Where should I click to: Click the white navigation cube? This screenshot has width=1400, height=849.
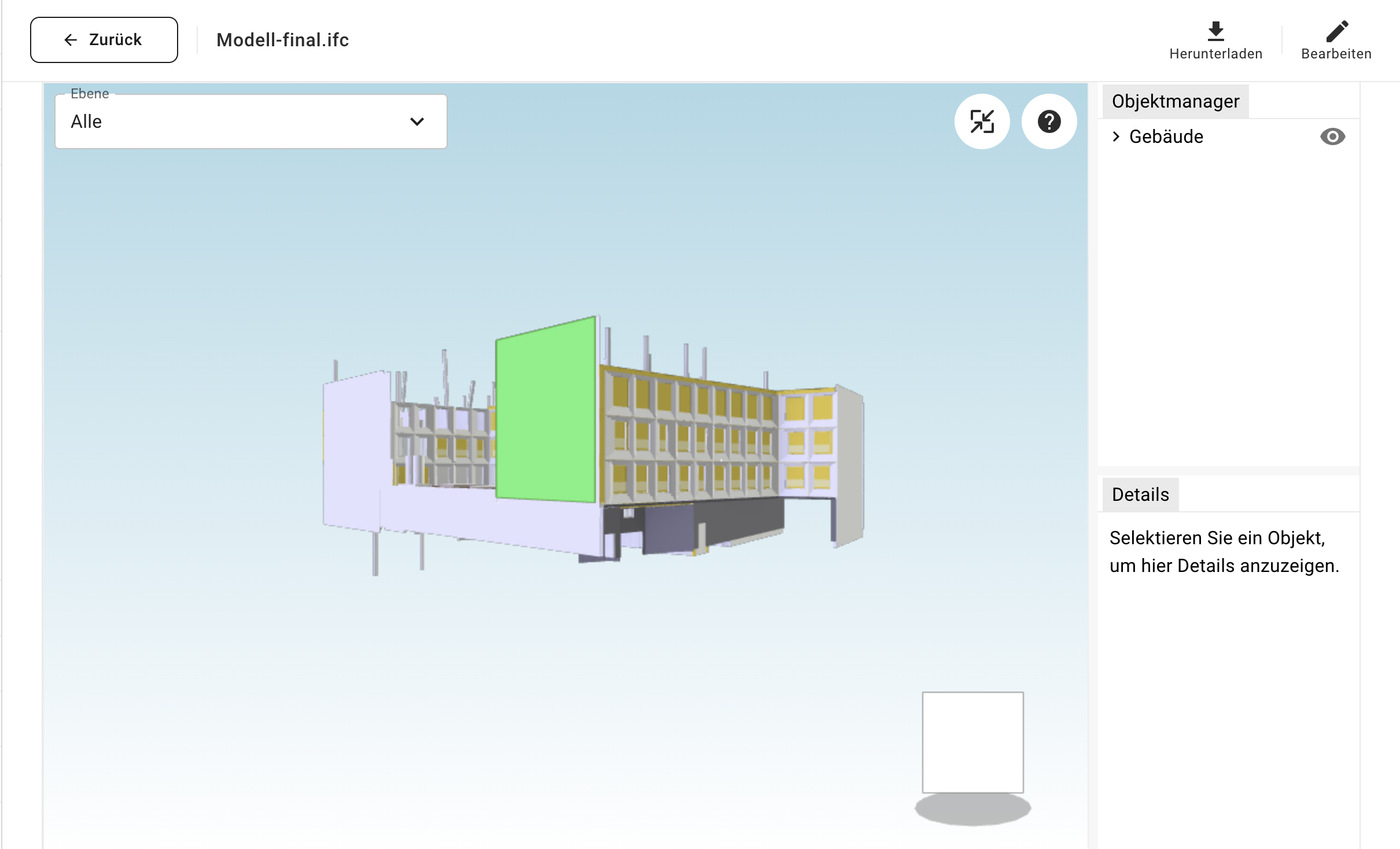pos(972,742)
